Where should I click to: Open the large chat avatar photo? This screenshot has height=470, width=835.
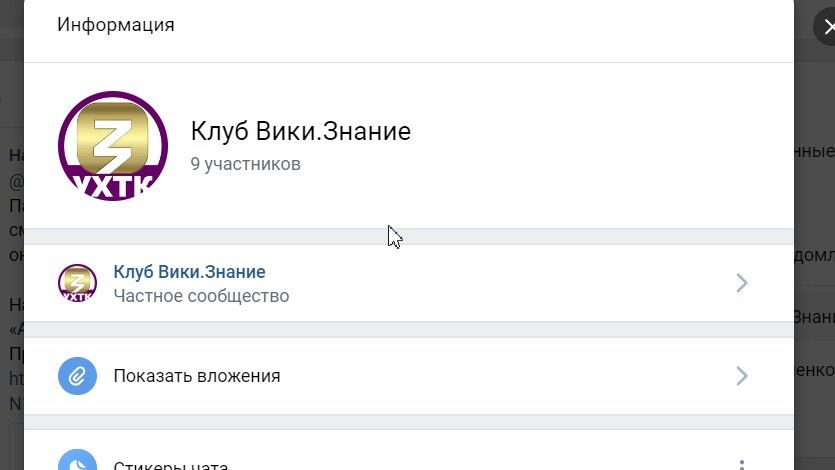(112, 145)
